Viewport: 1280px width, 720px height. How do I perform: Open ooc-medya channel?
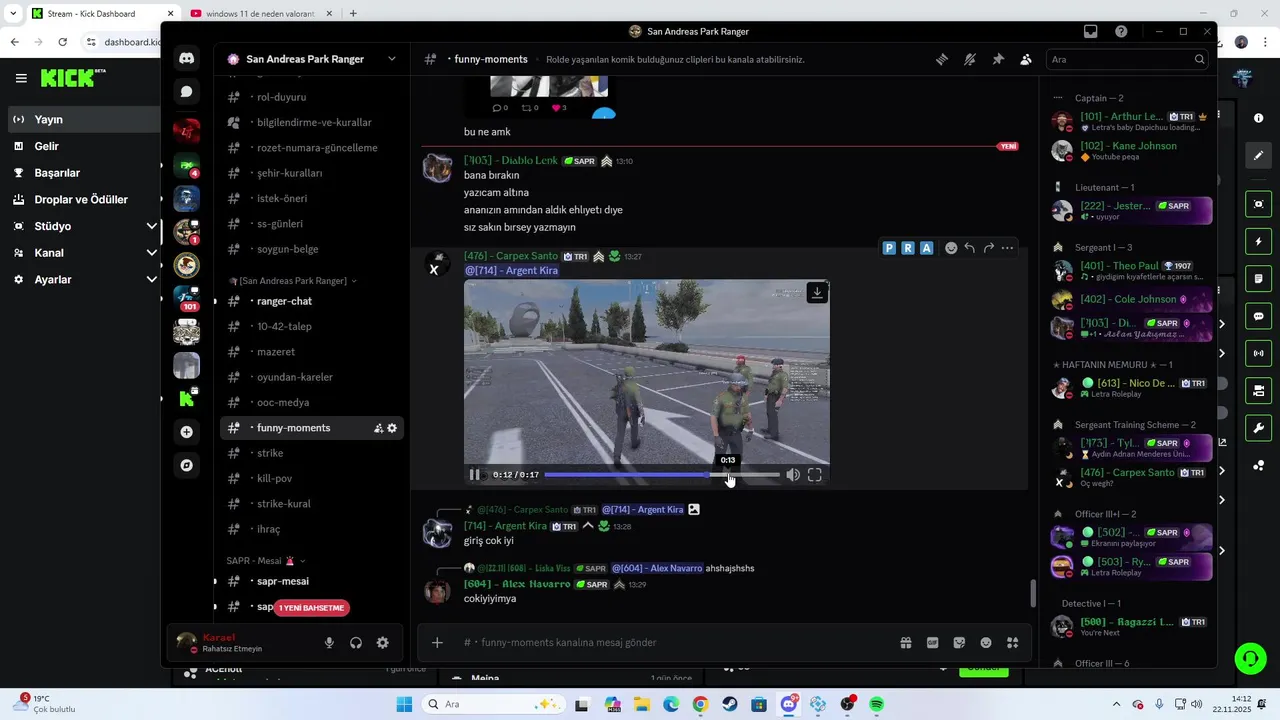pos(311,402)
